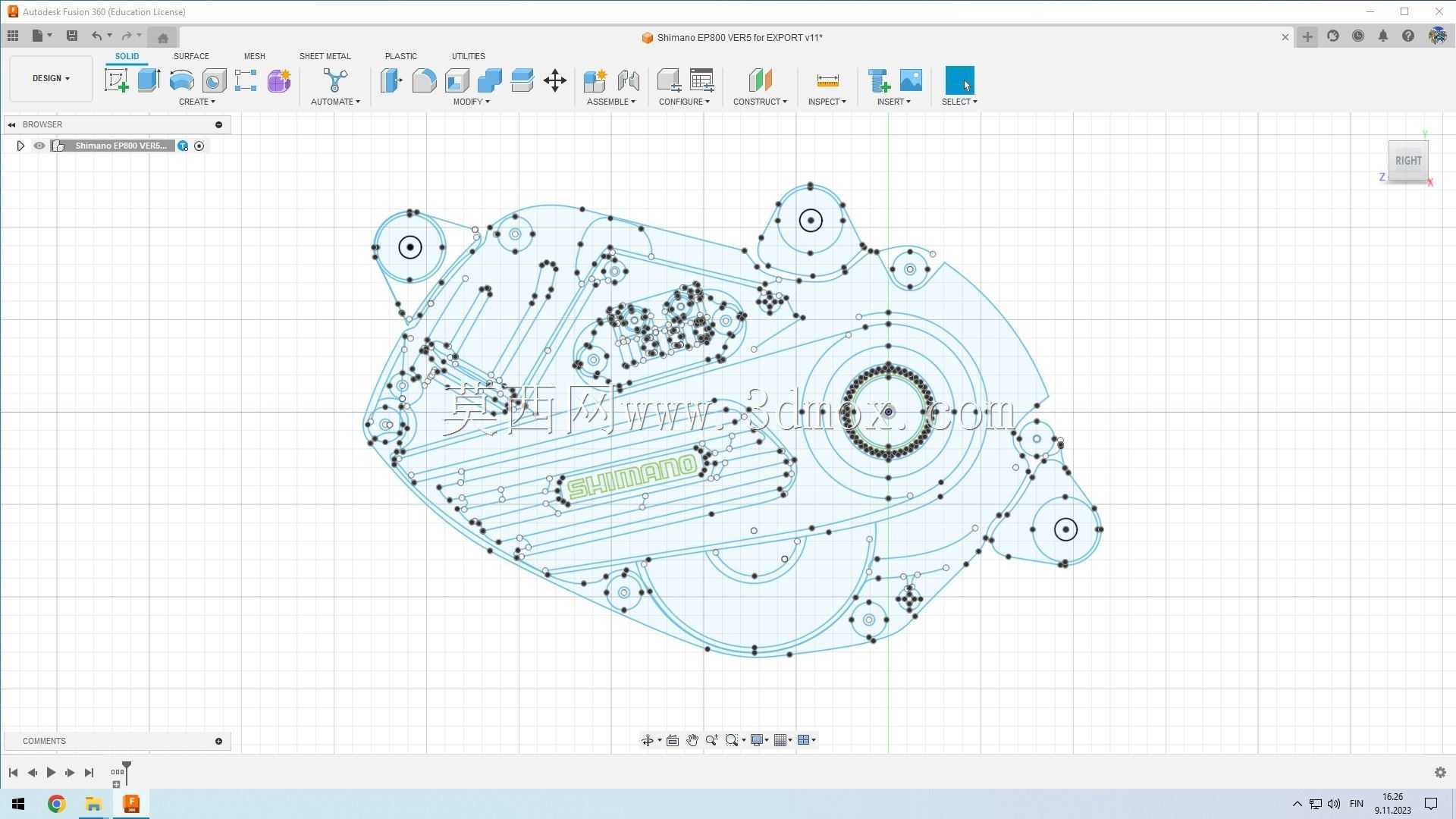The width and height of the screenshot is (1456, 819).
Task: Select the Shell tool
Action: click(457, 80)
